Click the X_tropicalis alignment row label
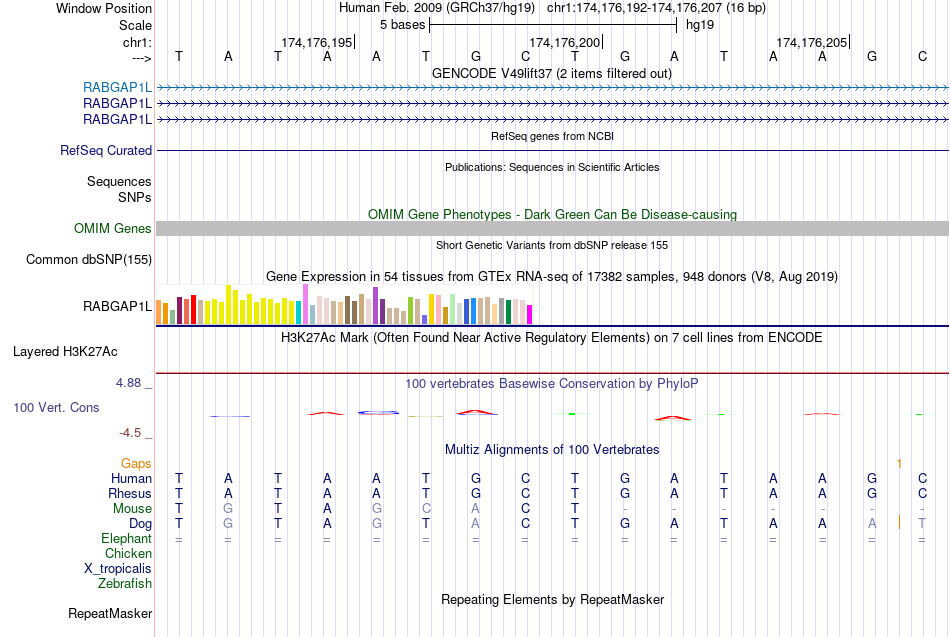Screen dimensions: 950x637 (118, 569)
